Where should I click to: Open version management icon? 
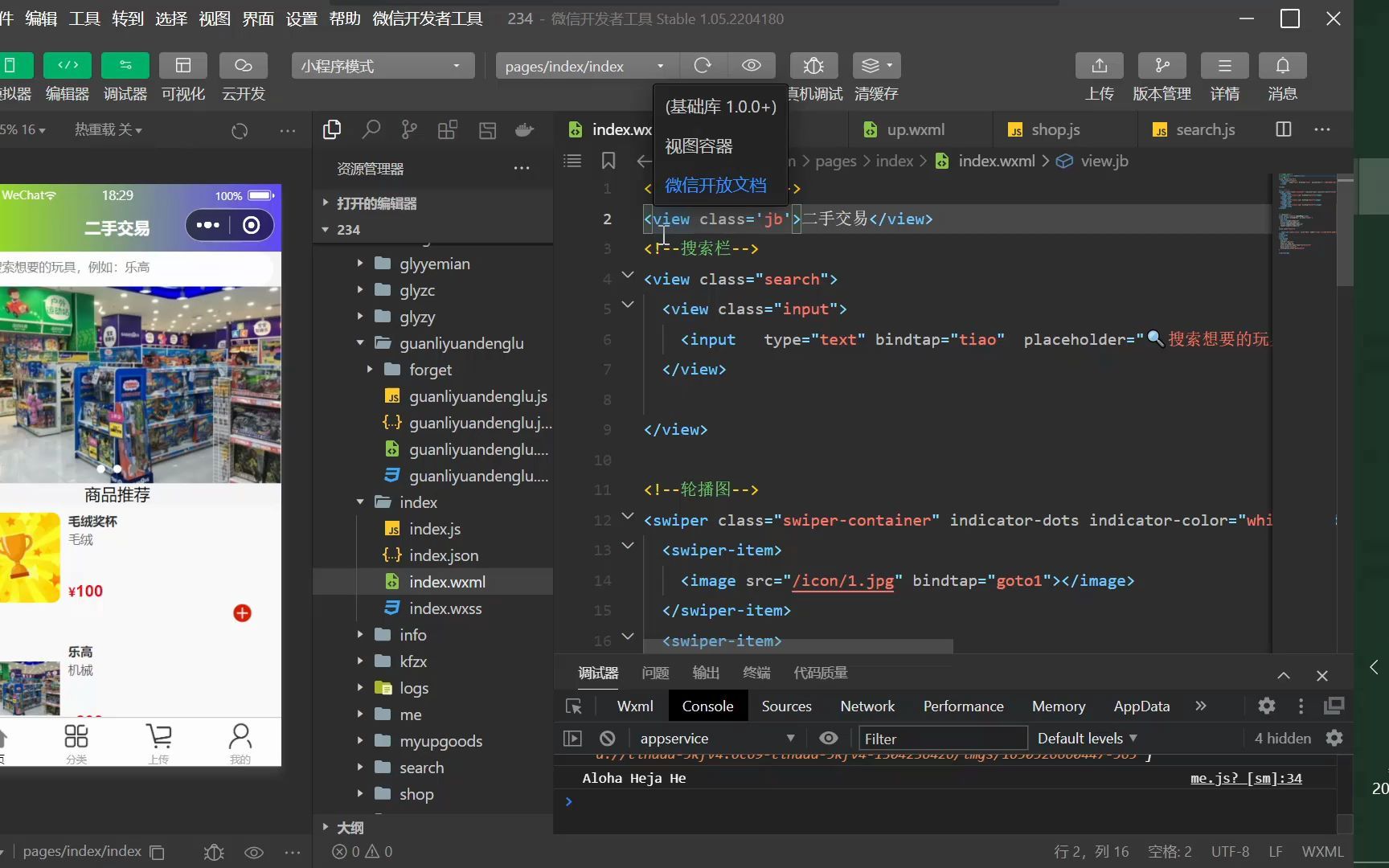1162,66
